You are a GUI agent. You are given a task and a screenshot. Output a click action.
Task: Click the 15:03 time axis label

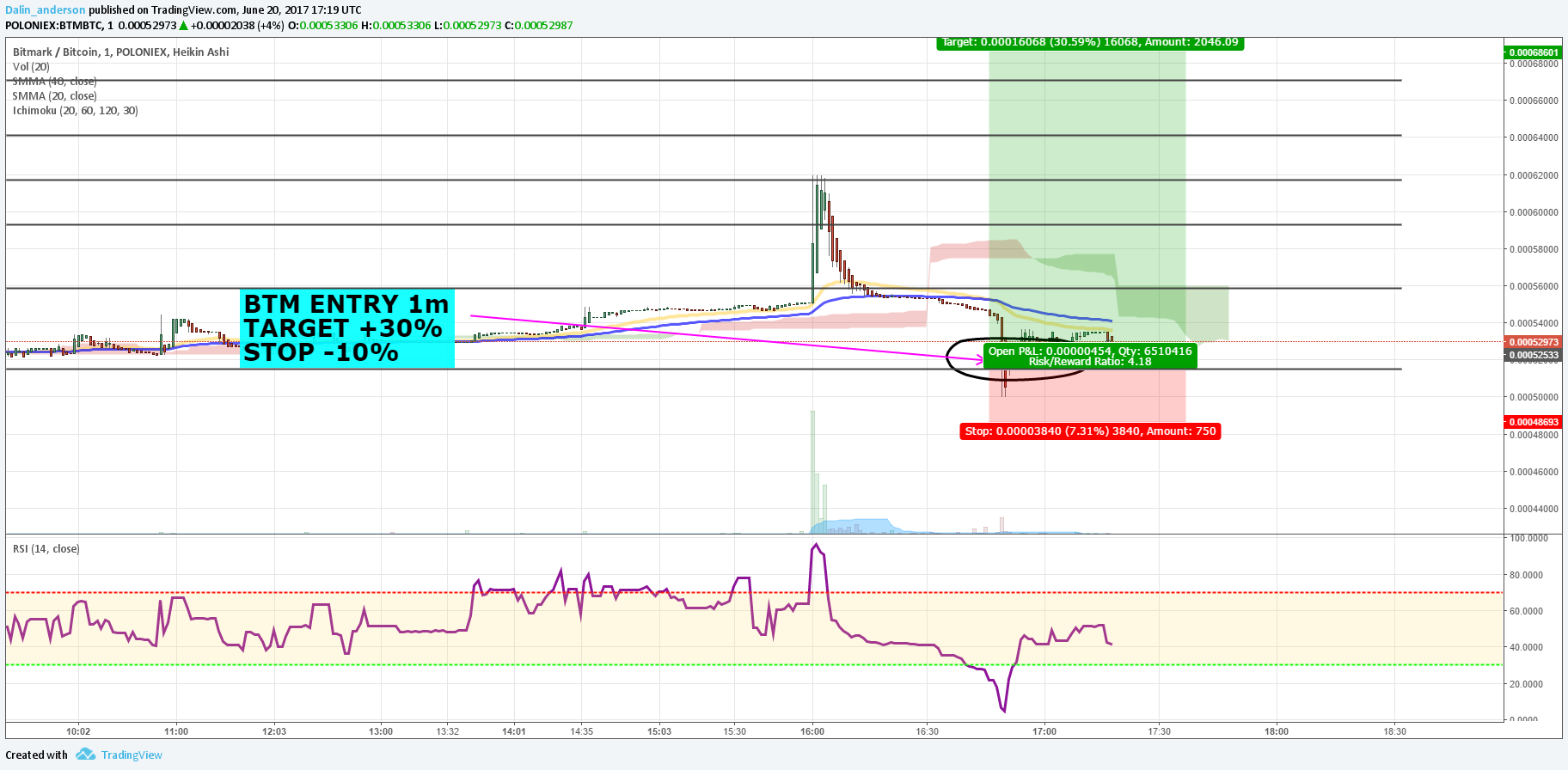click(x=659, y=731)
